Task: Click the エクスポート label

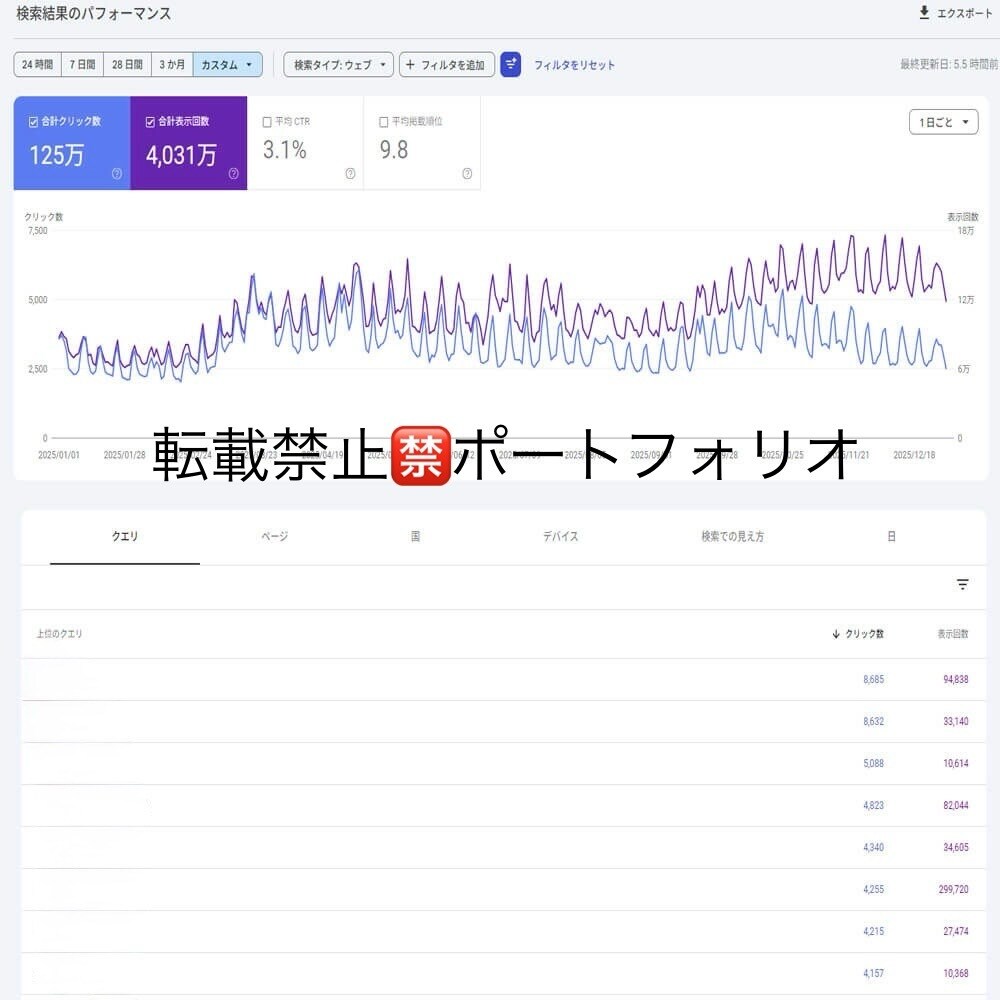Action: pos(964,13)
